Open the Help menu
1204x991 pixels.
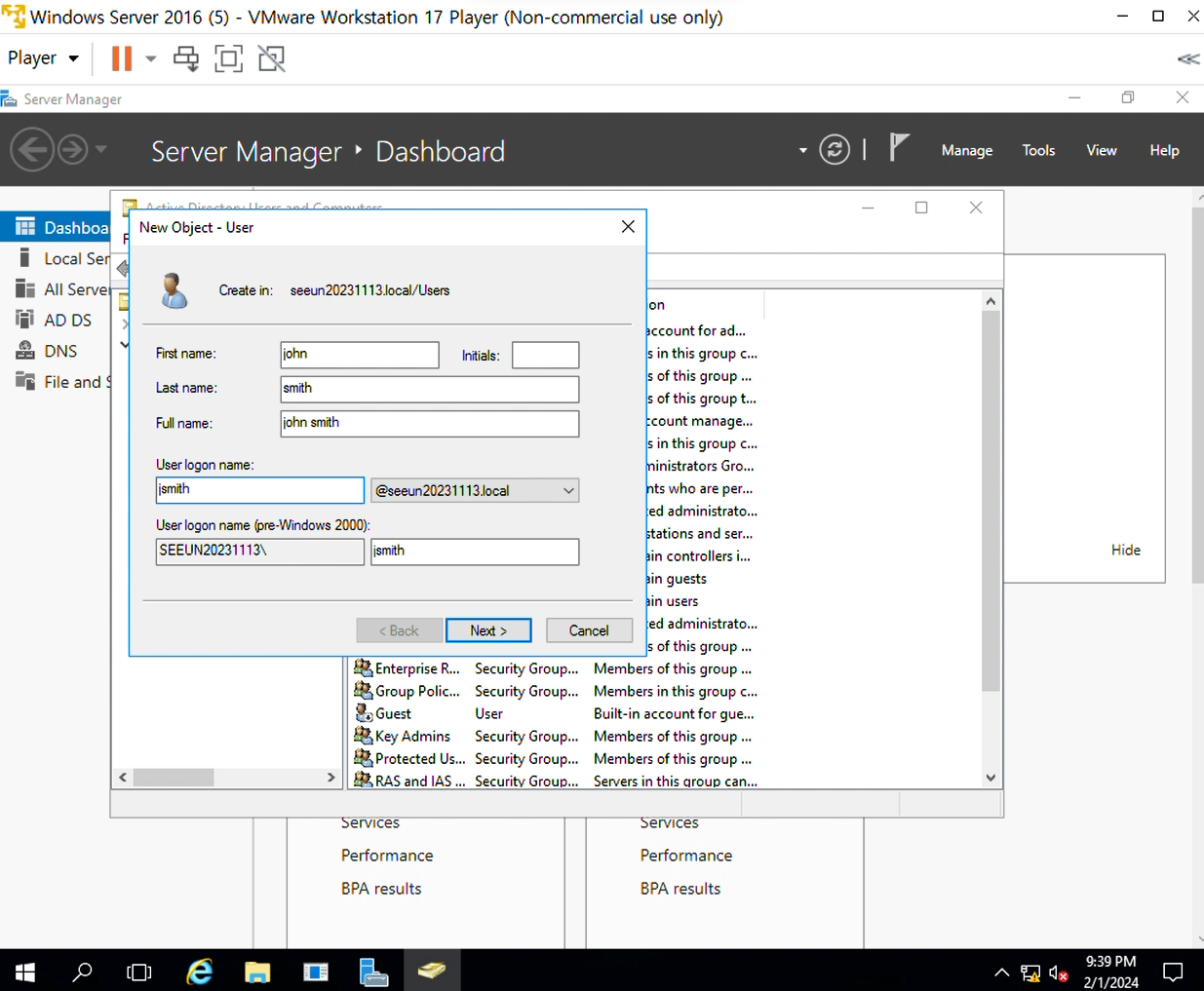pos(1164,150)
